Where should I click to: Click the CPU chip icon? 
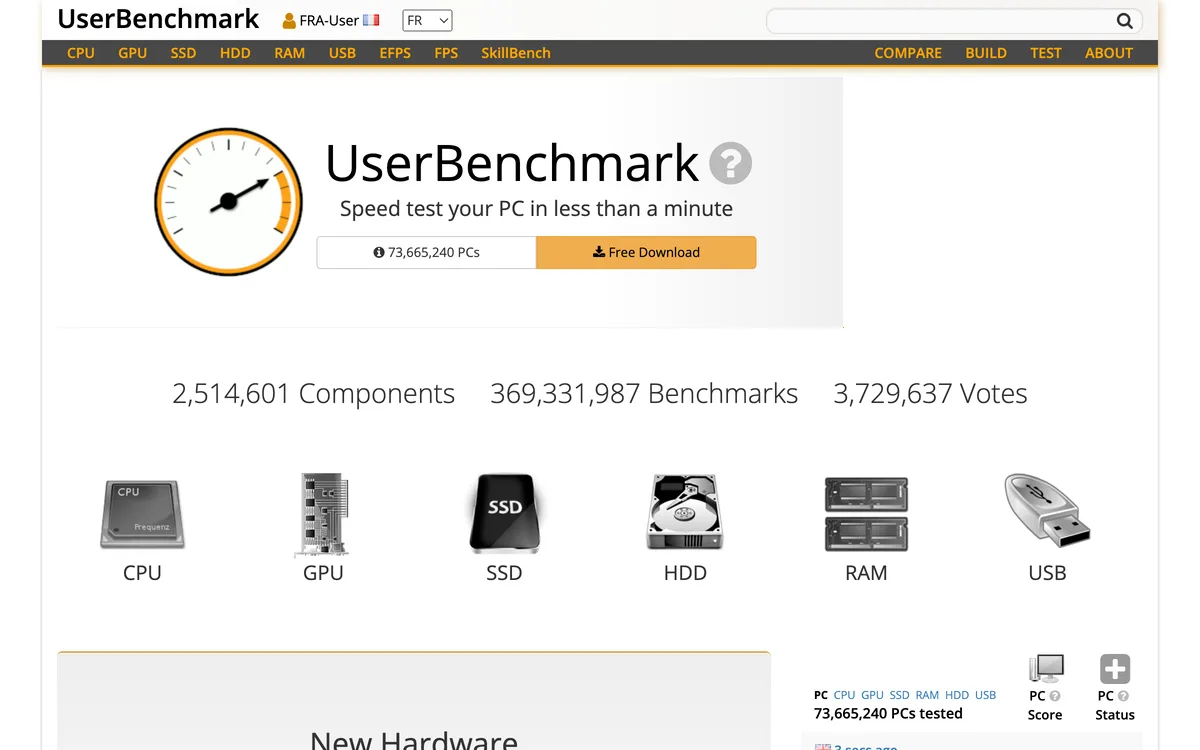[142, 514]
